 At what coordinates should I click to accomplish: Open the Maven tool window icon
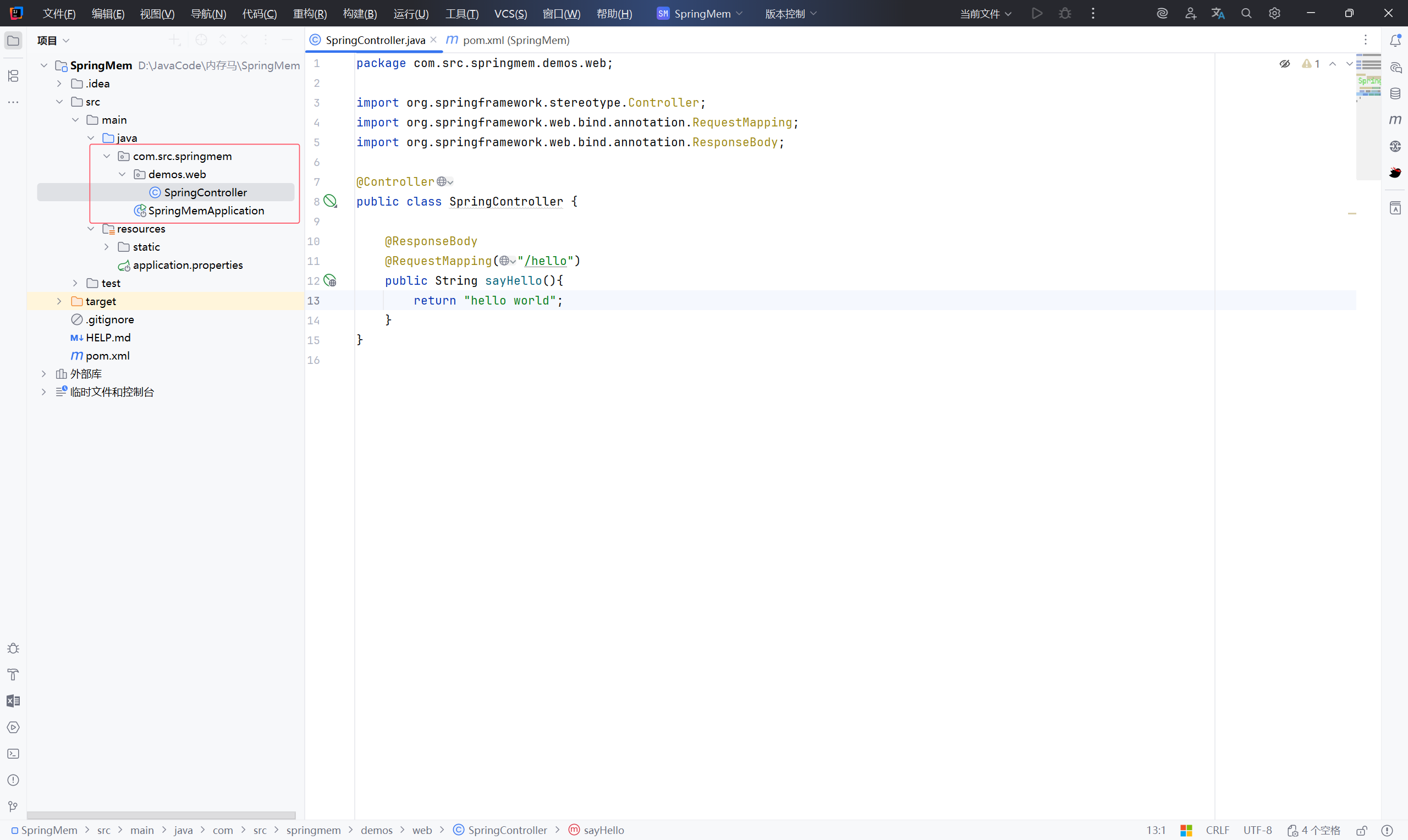tap(1395, 120)
